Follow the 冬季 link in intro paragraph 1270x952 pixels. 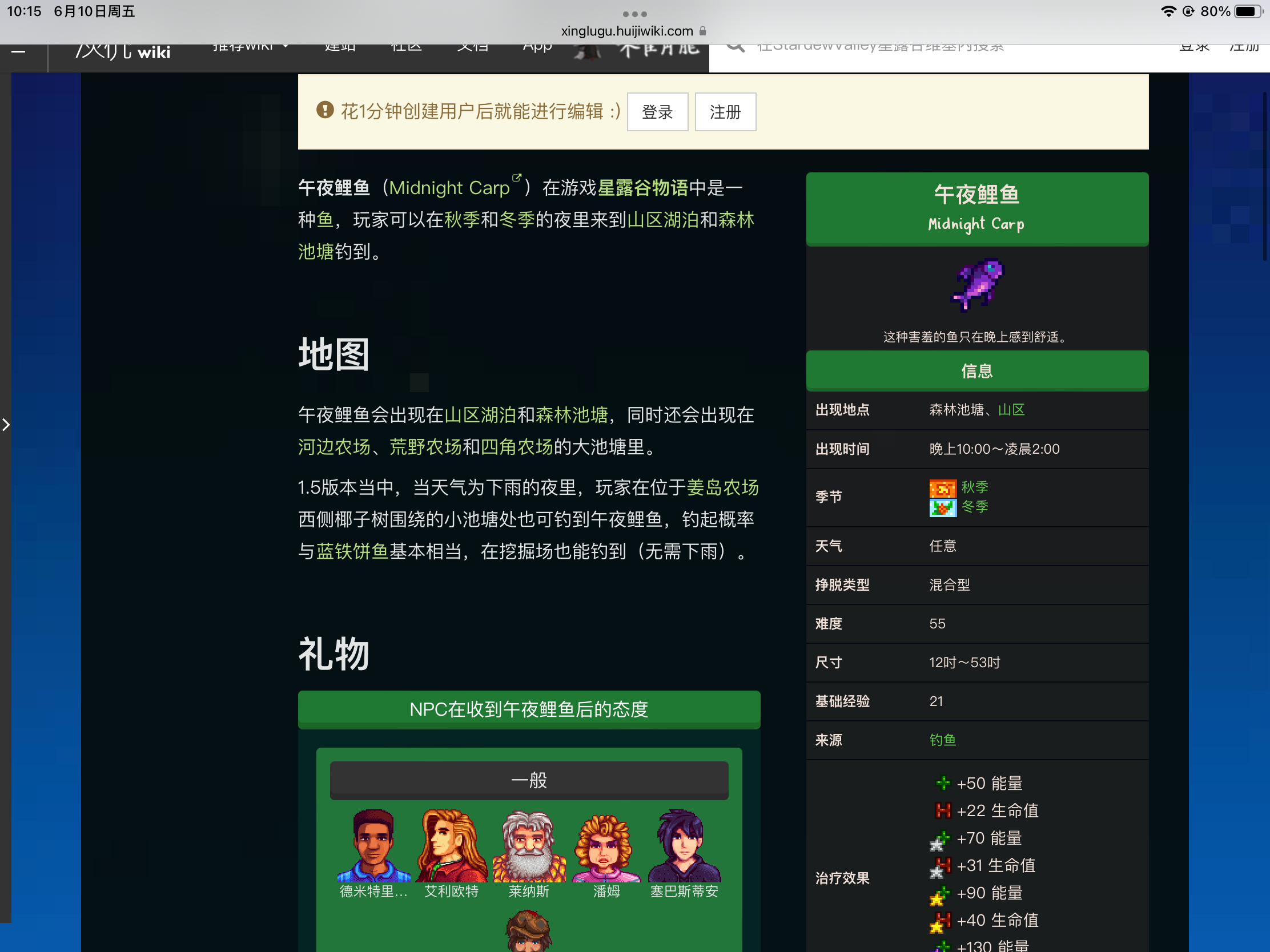pyautogui.click(x=517, y=220)
